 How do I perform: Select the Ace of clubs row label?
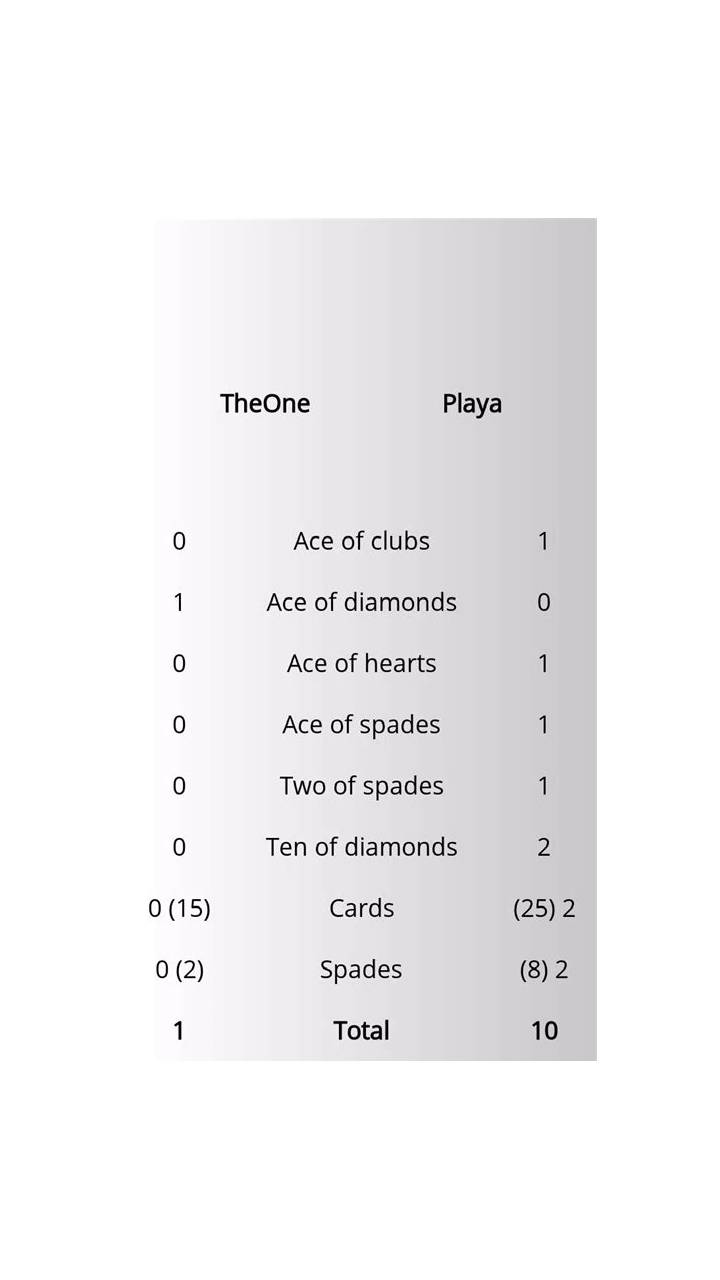pyautogui.click(x=361, y=541)
